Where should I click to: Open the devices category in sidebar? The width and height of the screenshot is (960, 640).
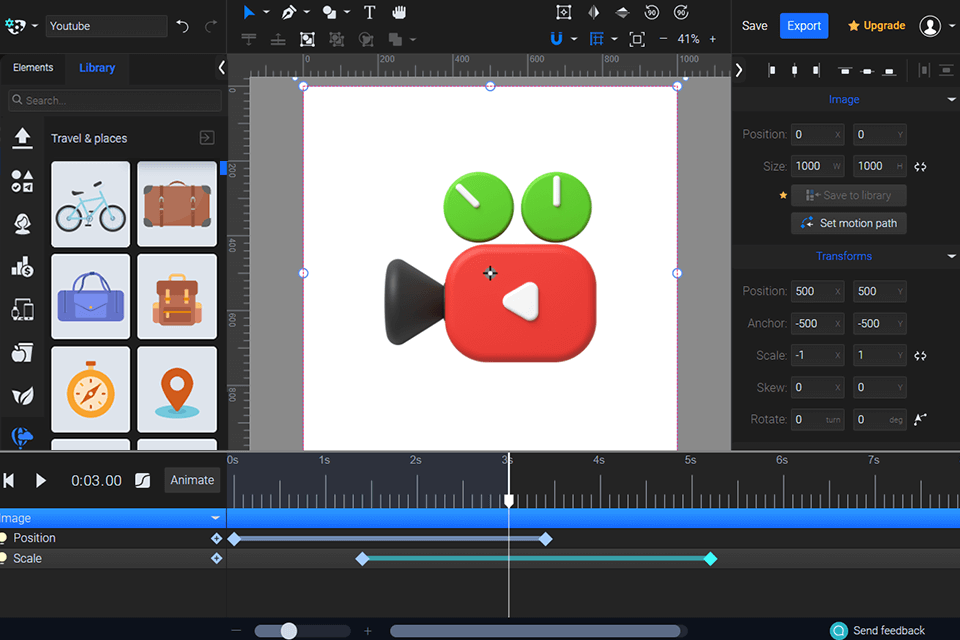pos(23,310)
